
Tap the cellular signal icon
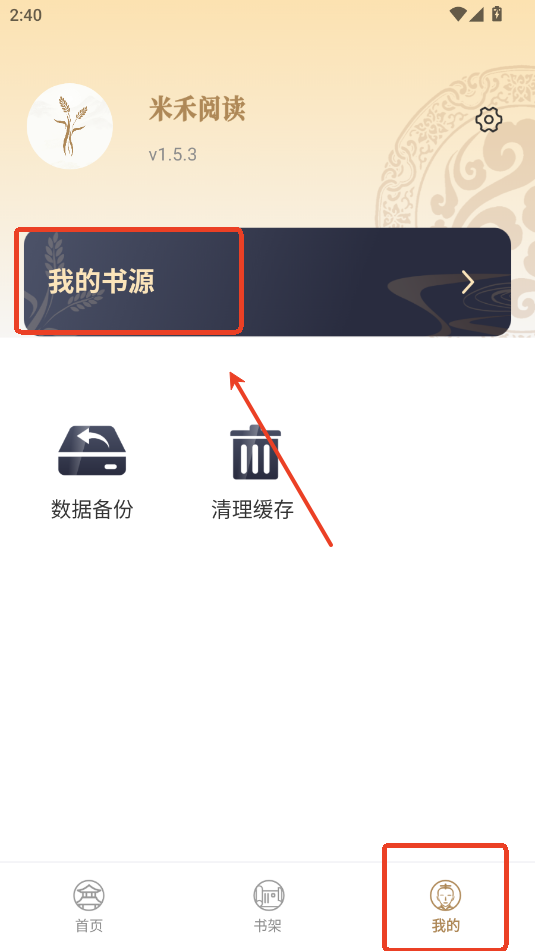click(476, 14)
